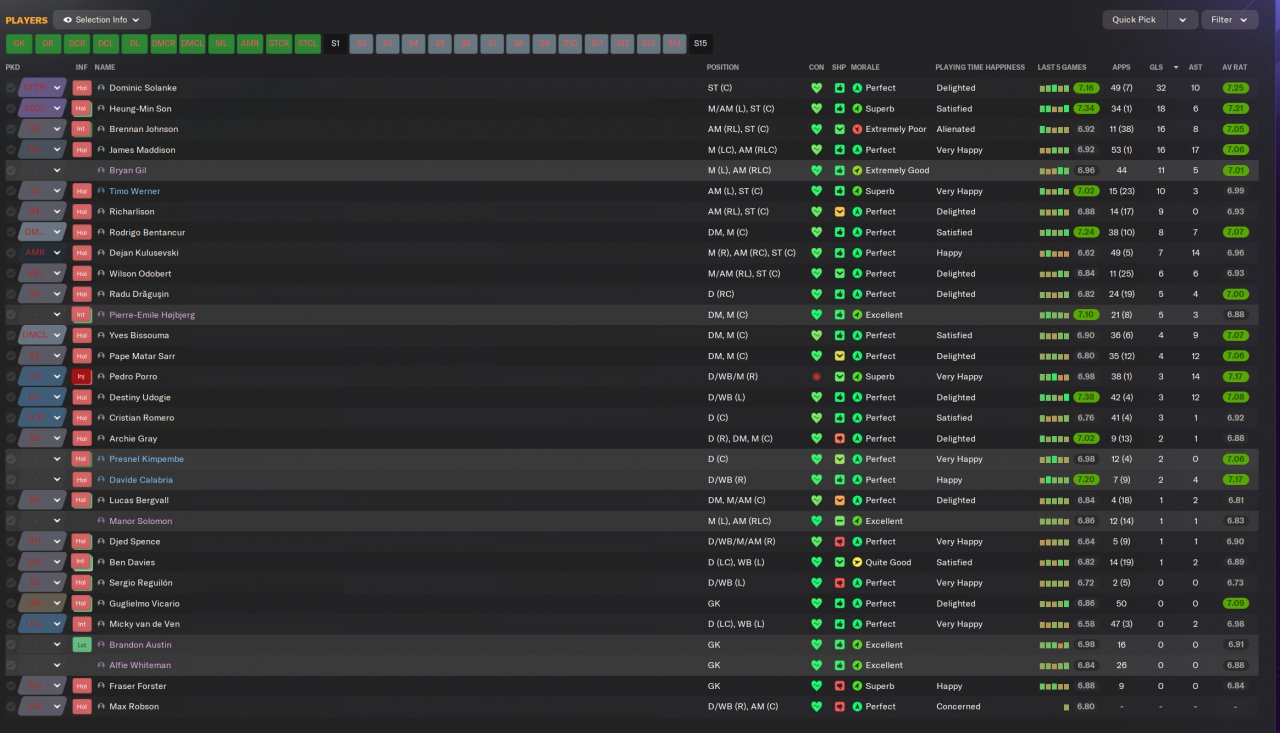
Task: Click the last 5 games form bars for Destiny Udogie
Action: point(1054,397)
